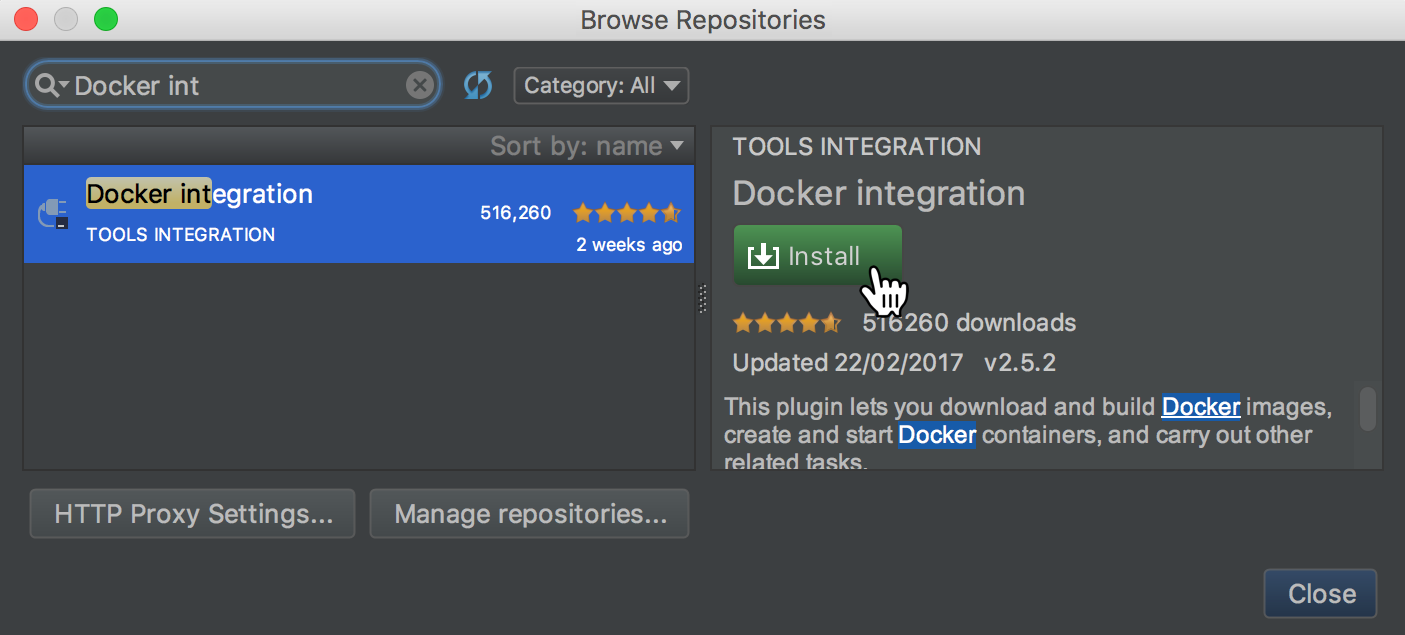Click the 'TOOLS INTEGRATION' header in details pane

coord(857,147)
